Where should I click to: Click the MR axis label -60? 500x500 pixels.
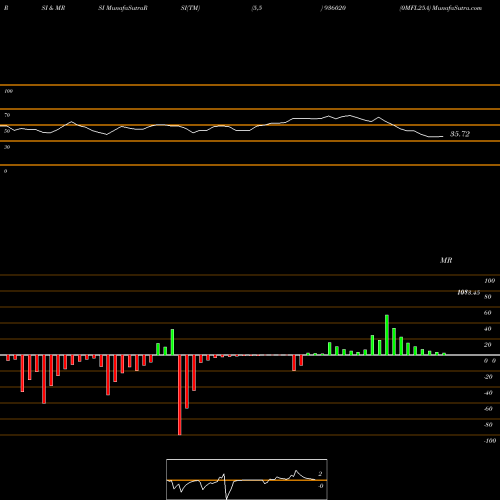(488, 409)
